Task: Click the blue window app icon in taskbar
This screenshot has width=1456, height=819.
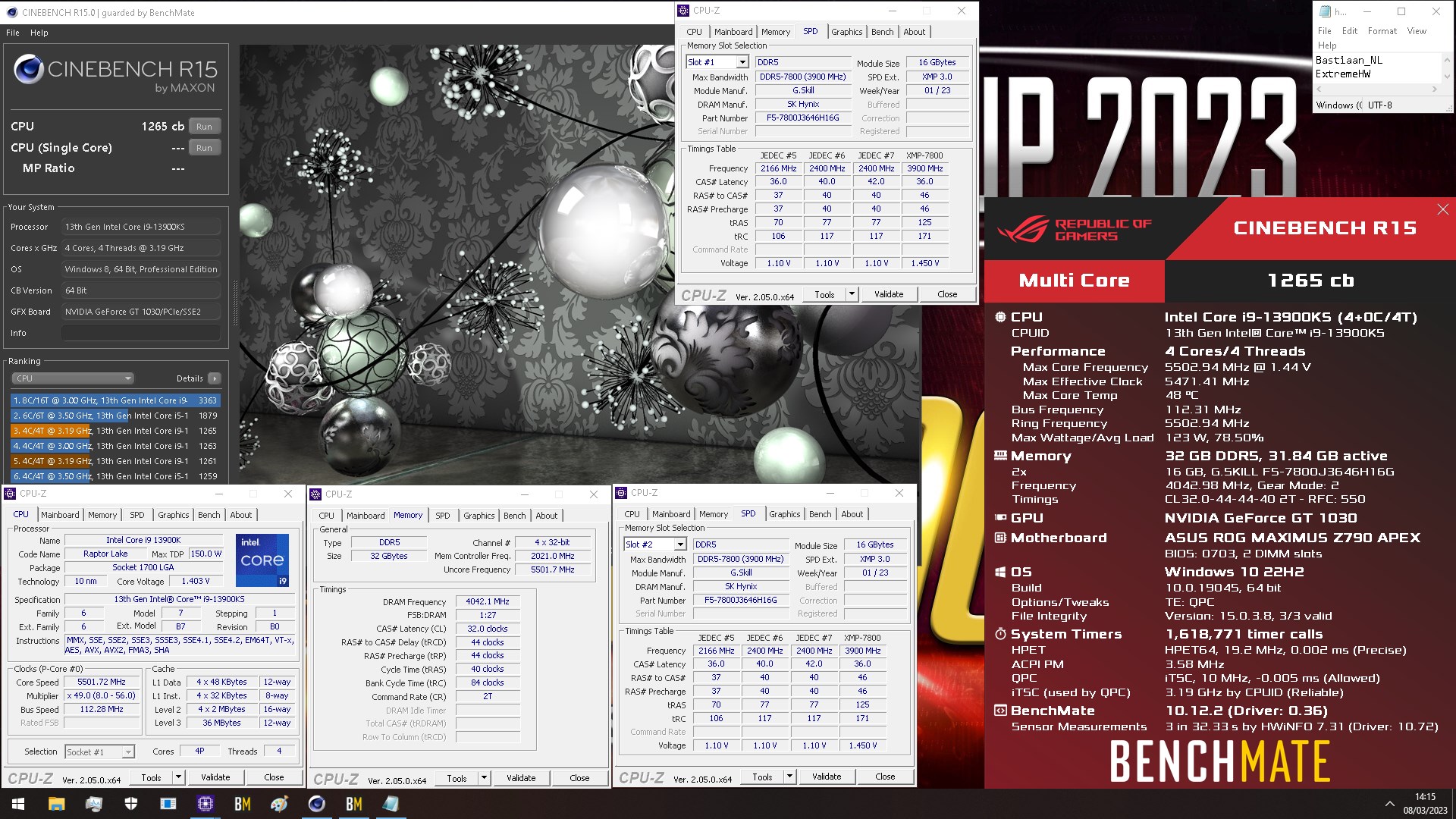Action: click(168, 804)
